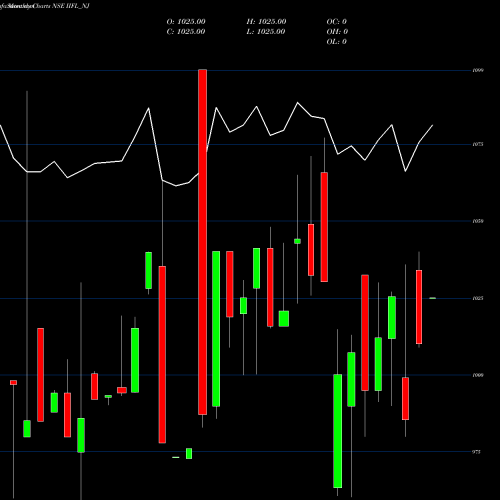
Task: Click the low price 'L: 1025.00' readout
Action: click(266, 32)
